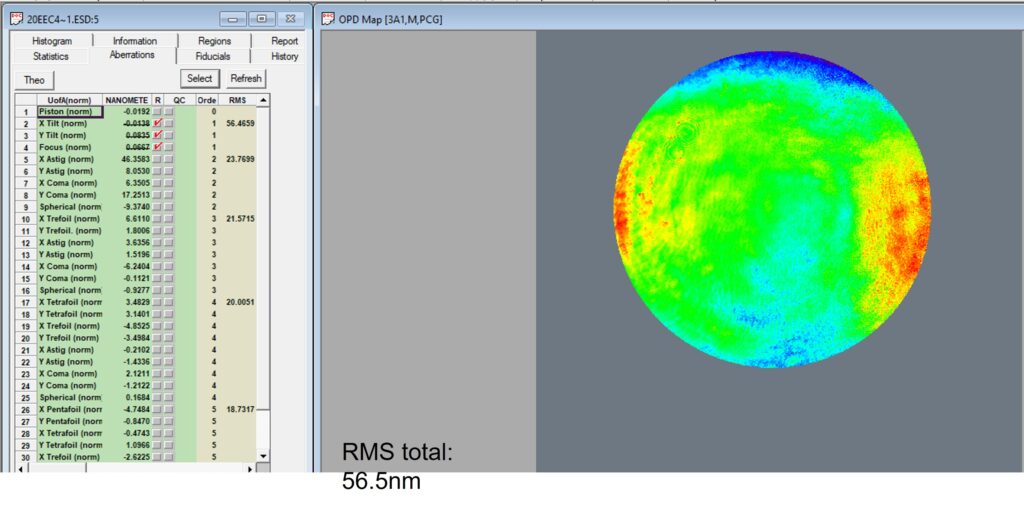Switch to the Histogram tab

tap(52, 41)
